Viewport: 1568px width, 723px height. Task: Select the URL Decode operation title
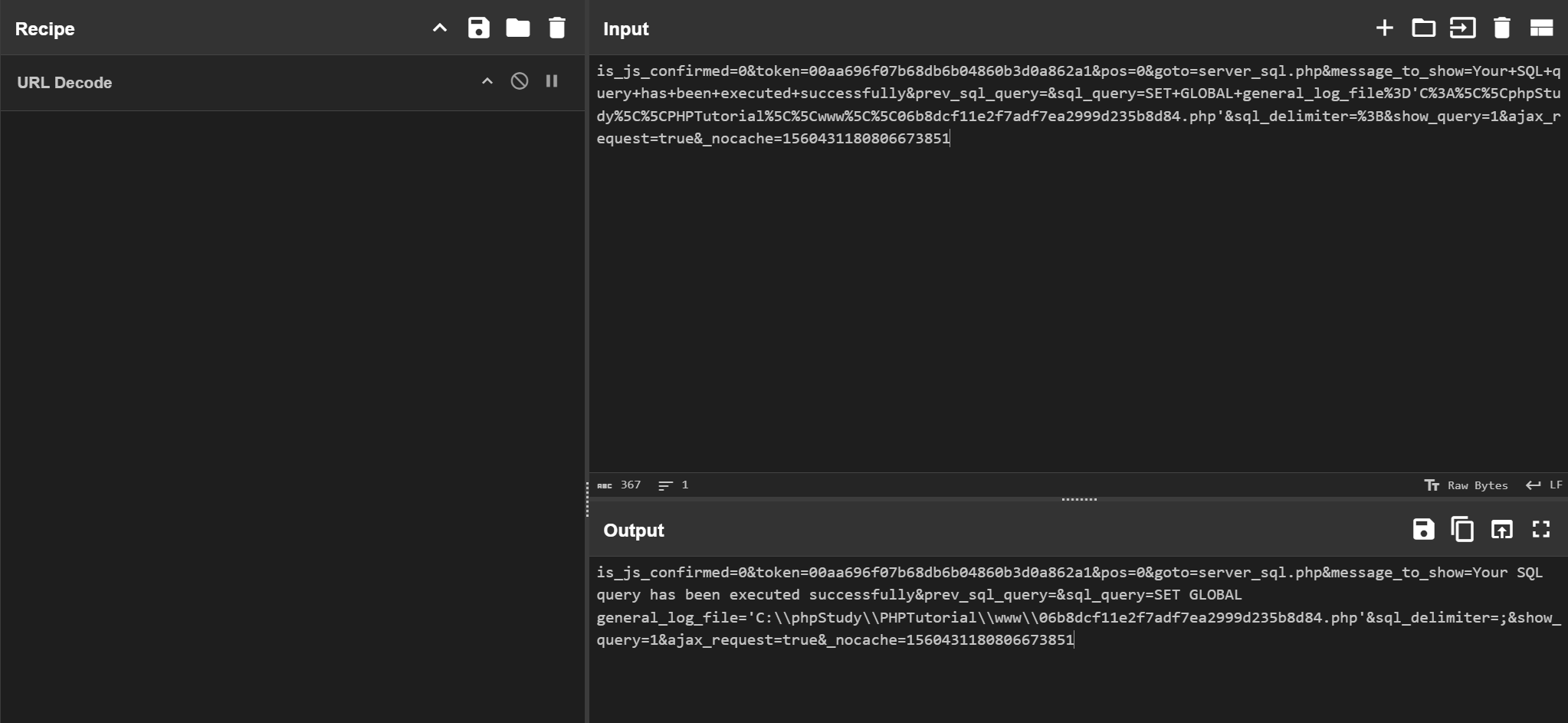64,83
